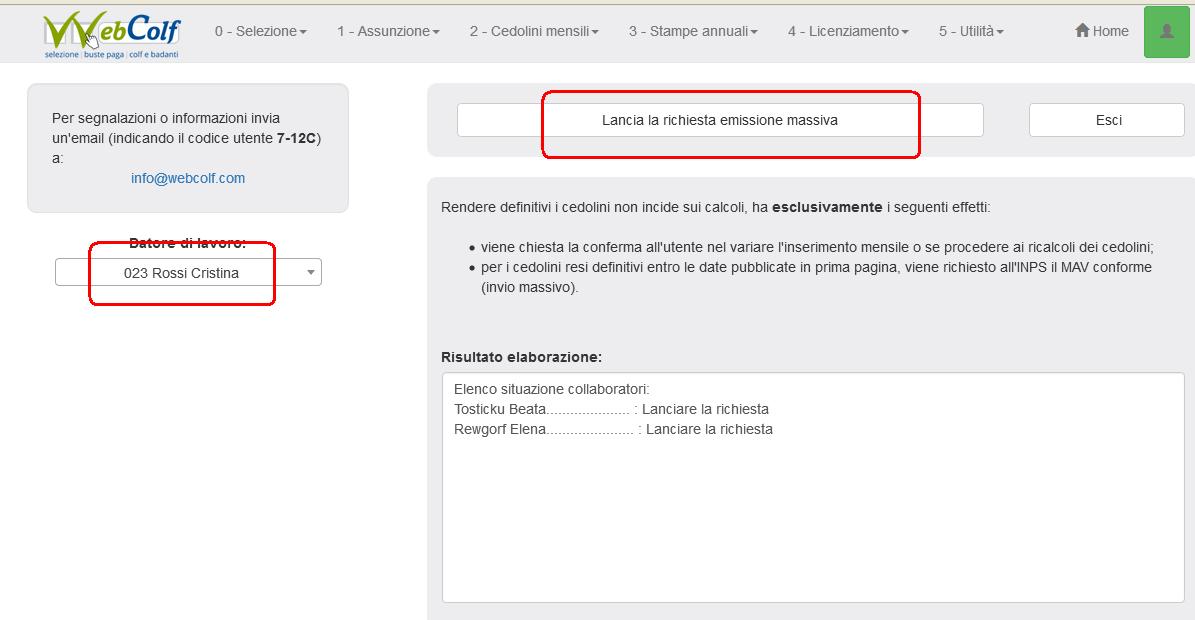Image resolution: width=1195 pixels, height=620 pixels.
Task: Open the green user account icon
Action: 1166,31
